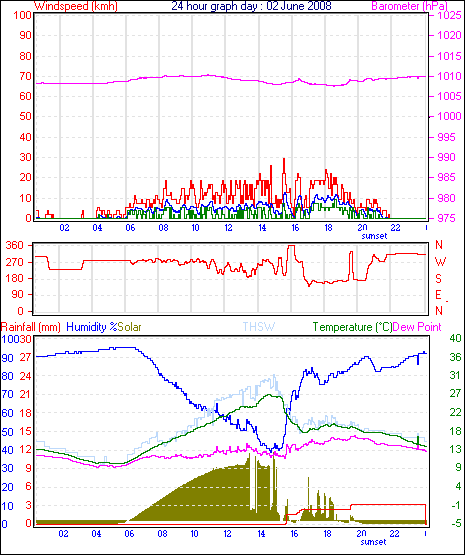
Task: Click the 985 barometer scale value
Action: pyautogui.click(x=447, y=177)
